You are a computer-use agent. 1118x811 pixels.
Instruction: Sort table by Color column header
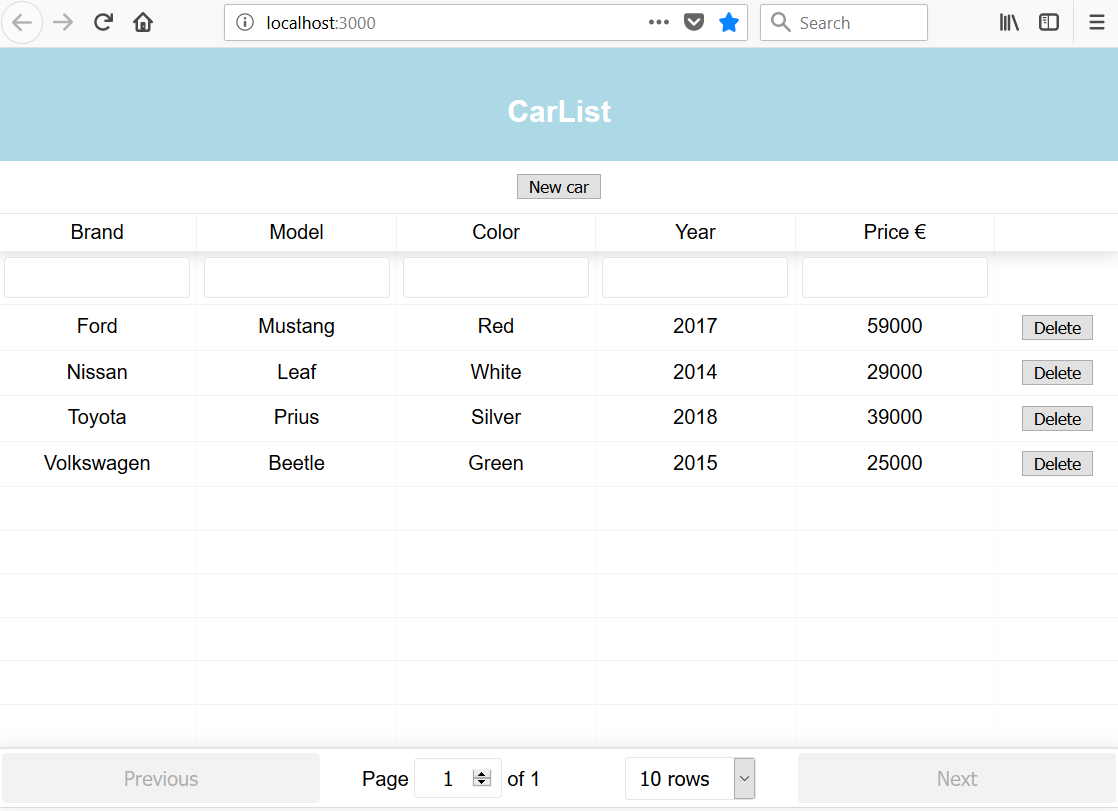496,232
